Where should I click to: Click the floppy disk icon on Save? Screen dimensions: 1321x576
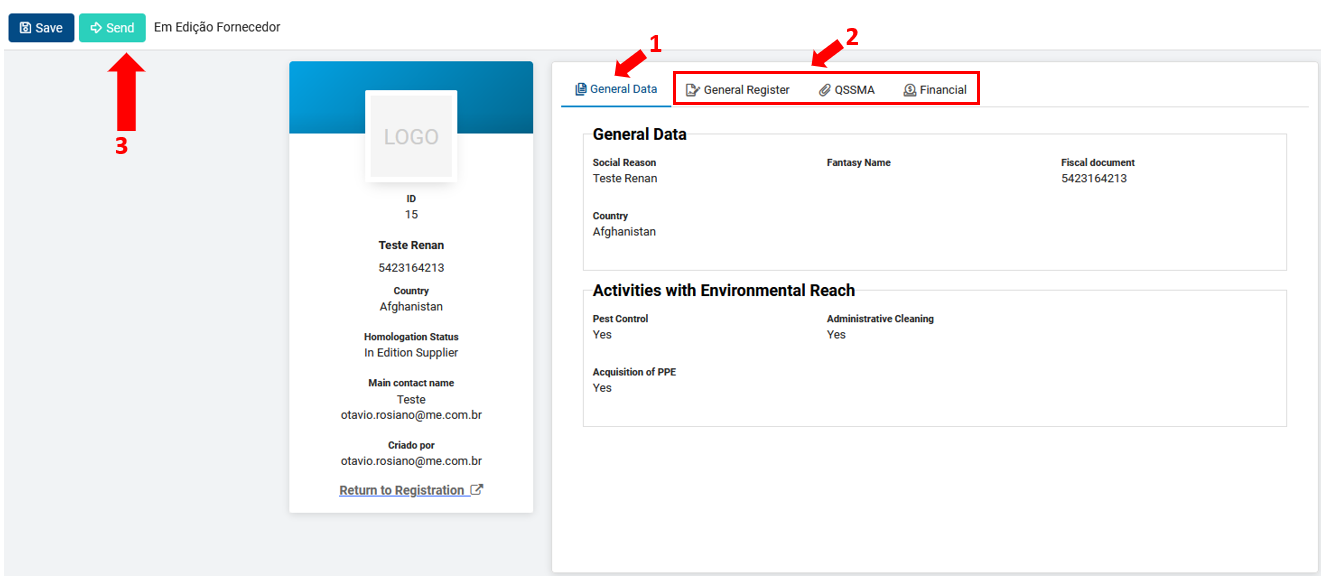[x=25, y=28]
